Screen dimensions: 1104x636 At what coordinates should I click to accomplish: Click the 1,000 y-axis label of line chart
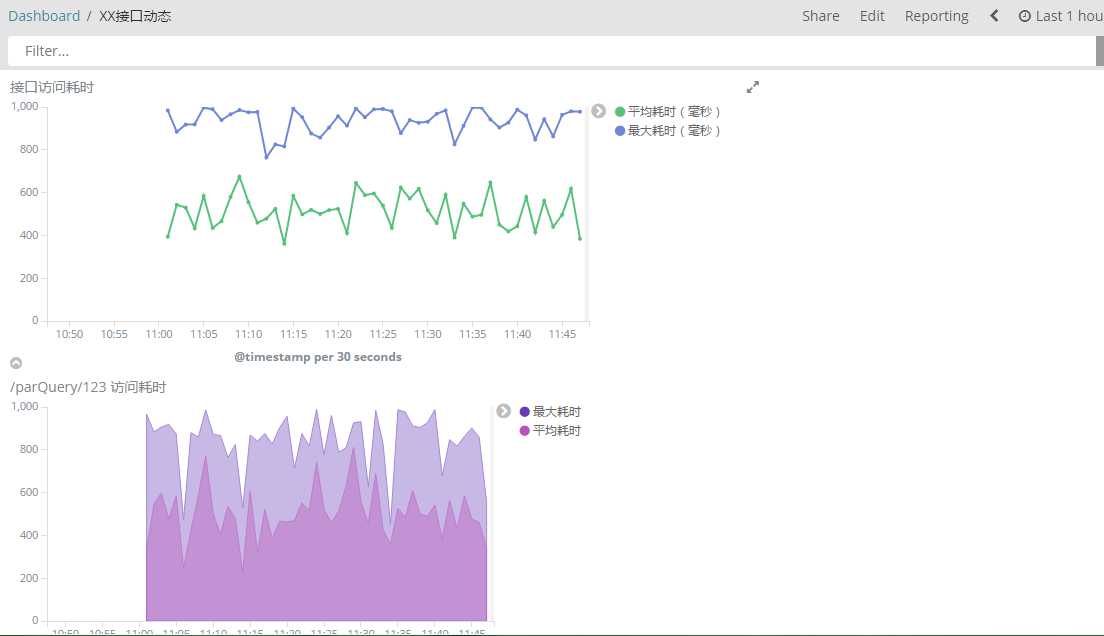click(25, 106)
